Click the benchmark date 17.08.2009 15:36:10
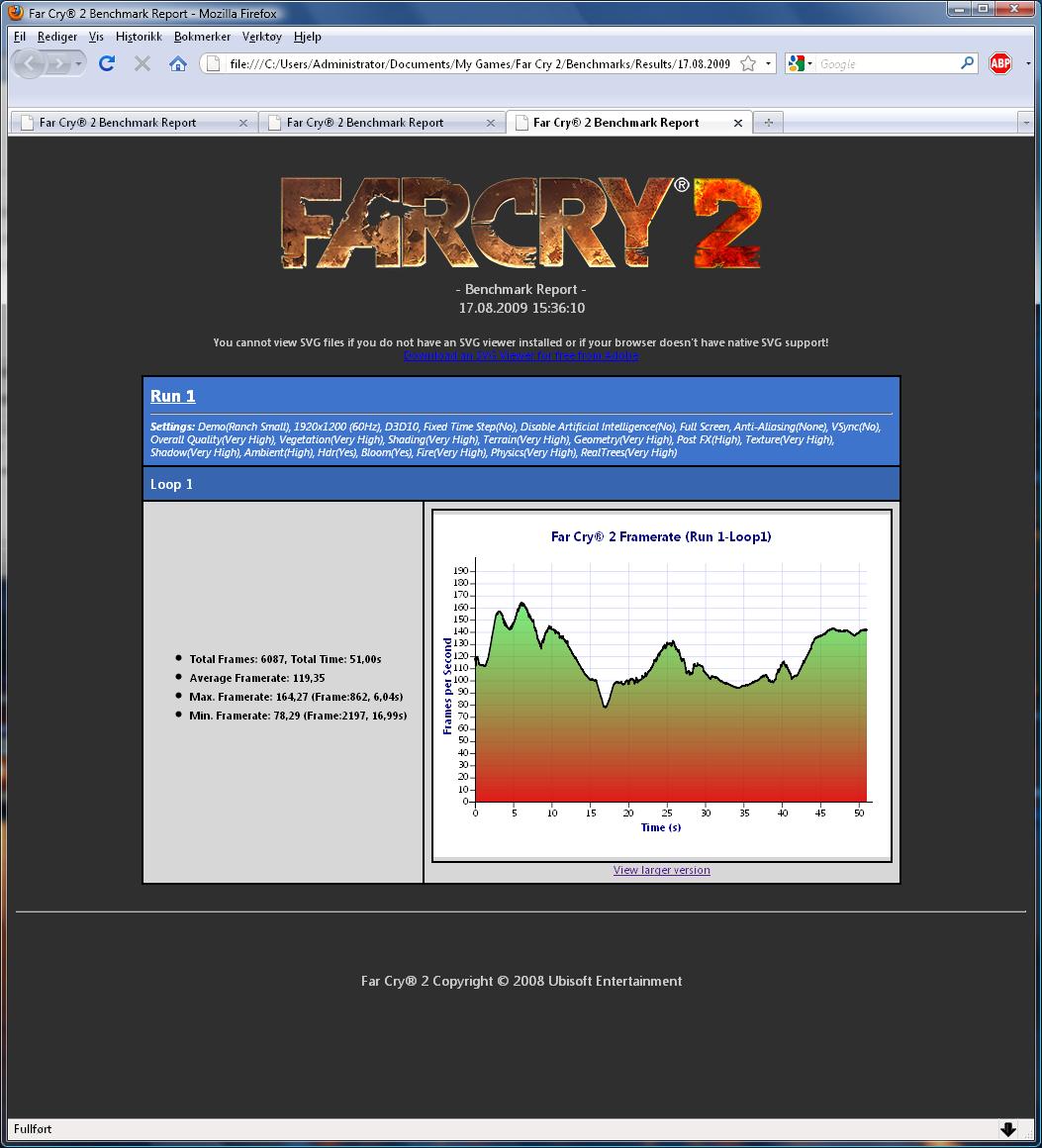The image size is (1042, 1148). (521, 308)
